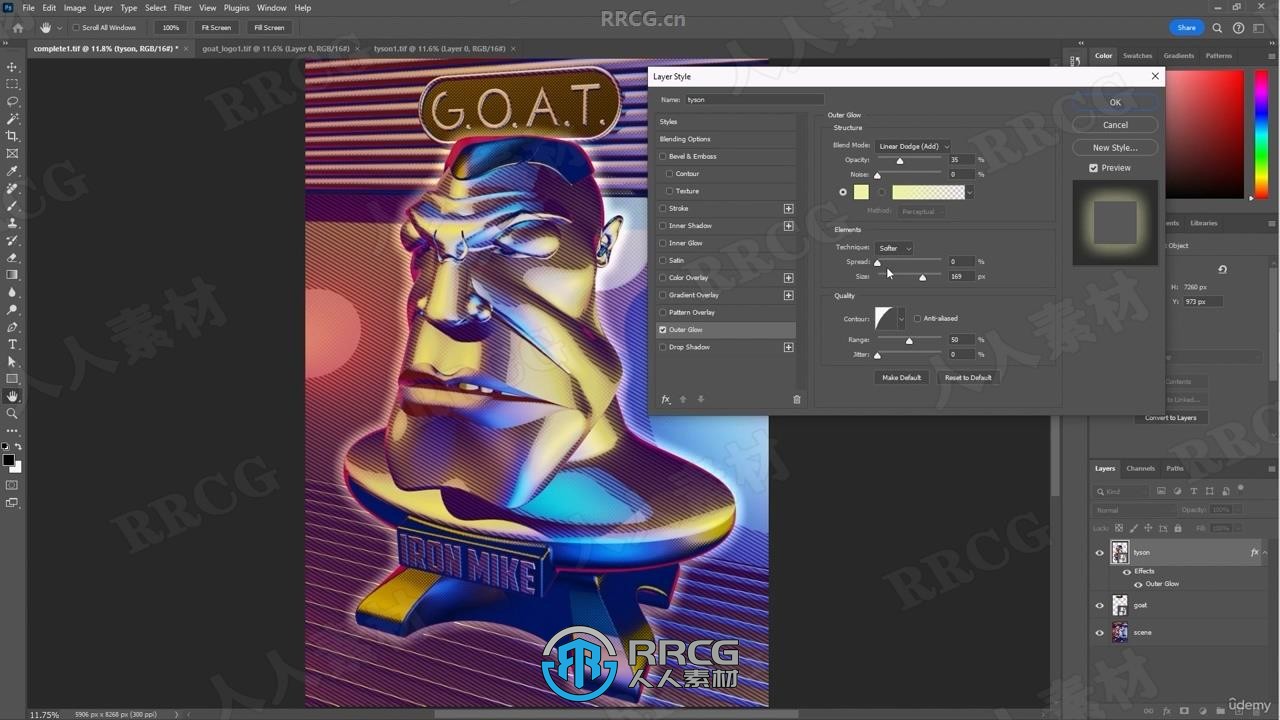Select the Crop tool
This screenshot has height=720, width=1280.
tap(12, 136)
